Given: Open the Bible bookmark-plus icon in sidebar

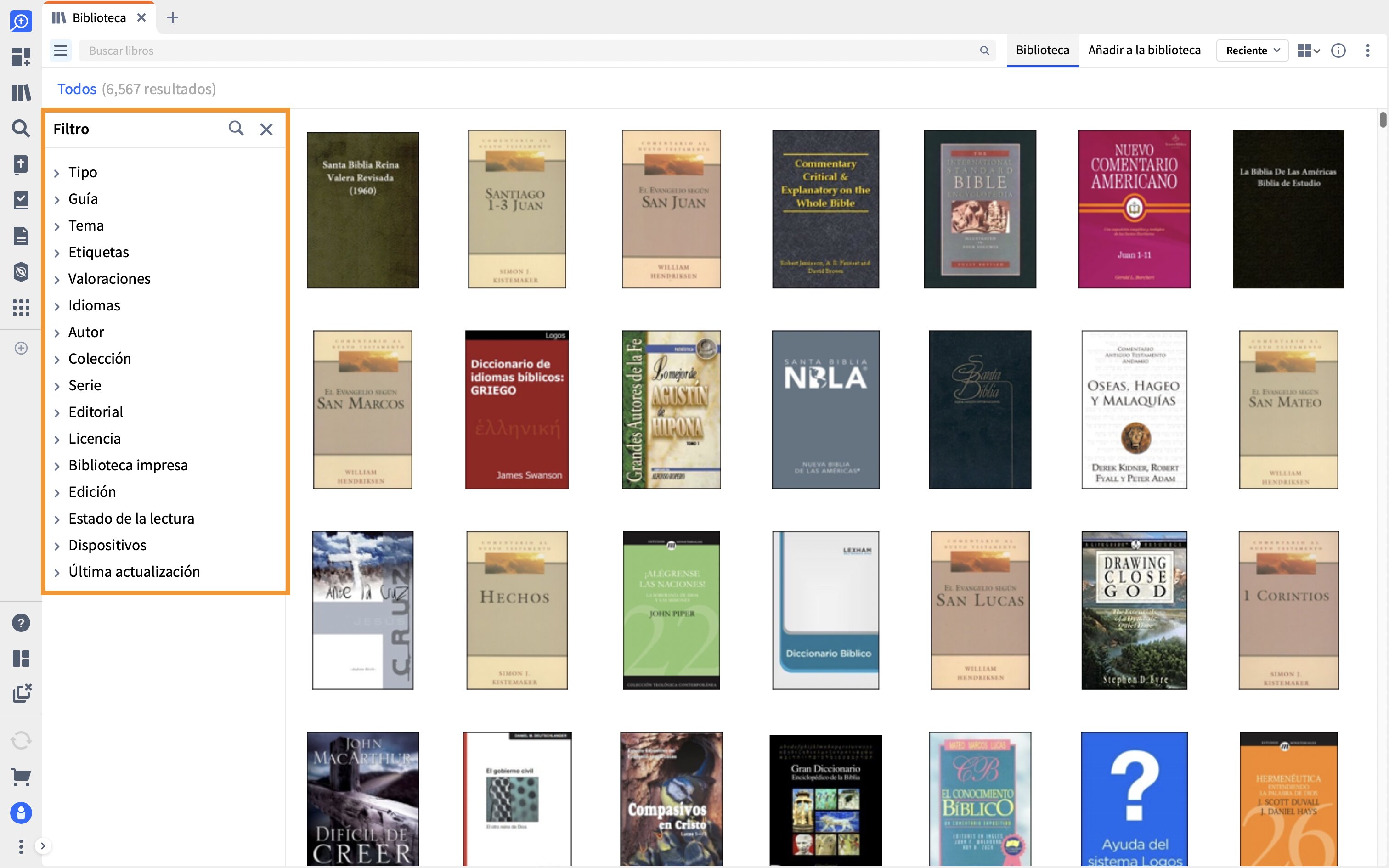Looking at the screenshot, I should tap(21, 164).
